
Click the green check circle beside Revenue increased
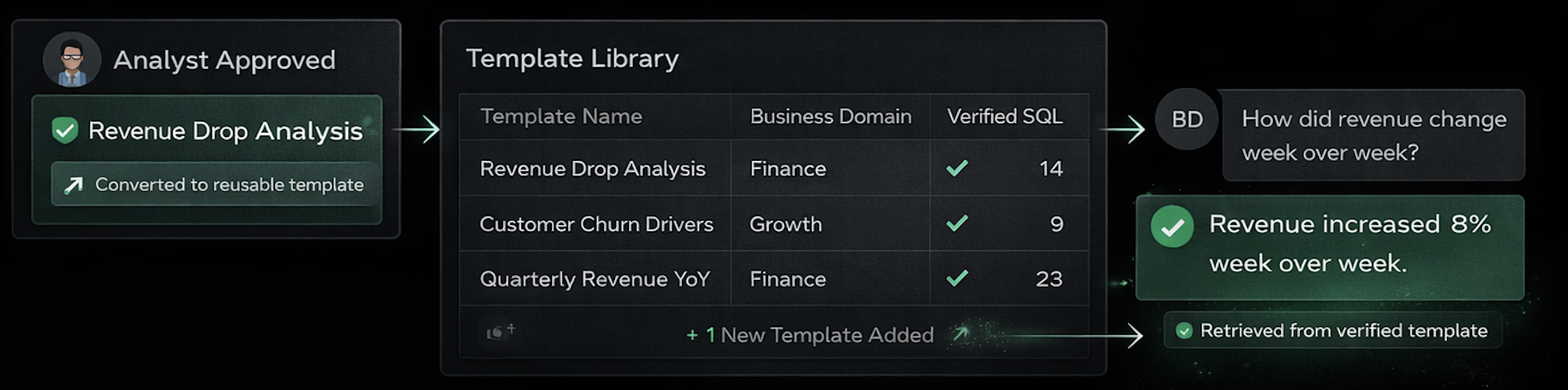(x=1172, y=227)
